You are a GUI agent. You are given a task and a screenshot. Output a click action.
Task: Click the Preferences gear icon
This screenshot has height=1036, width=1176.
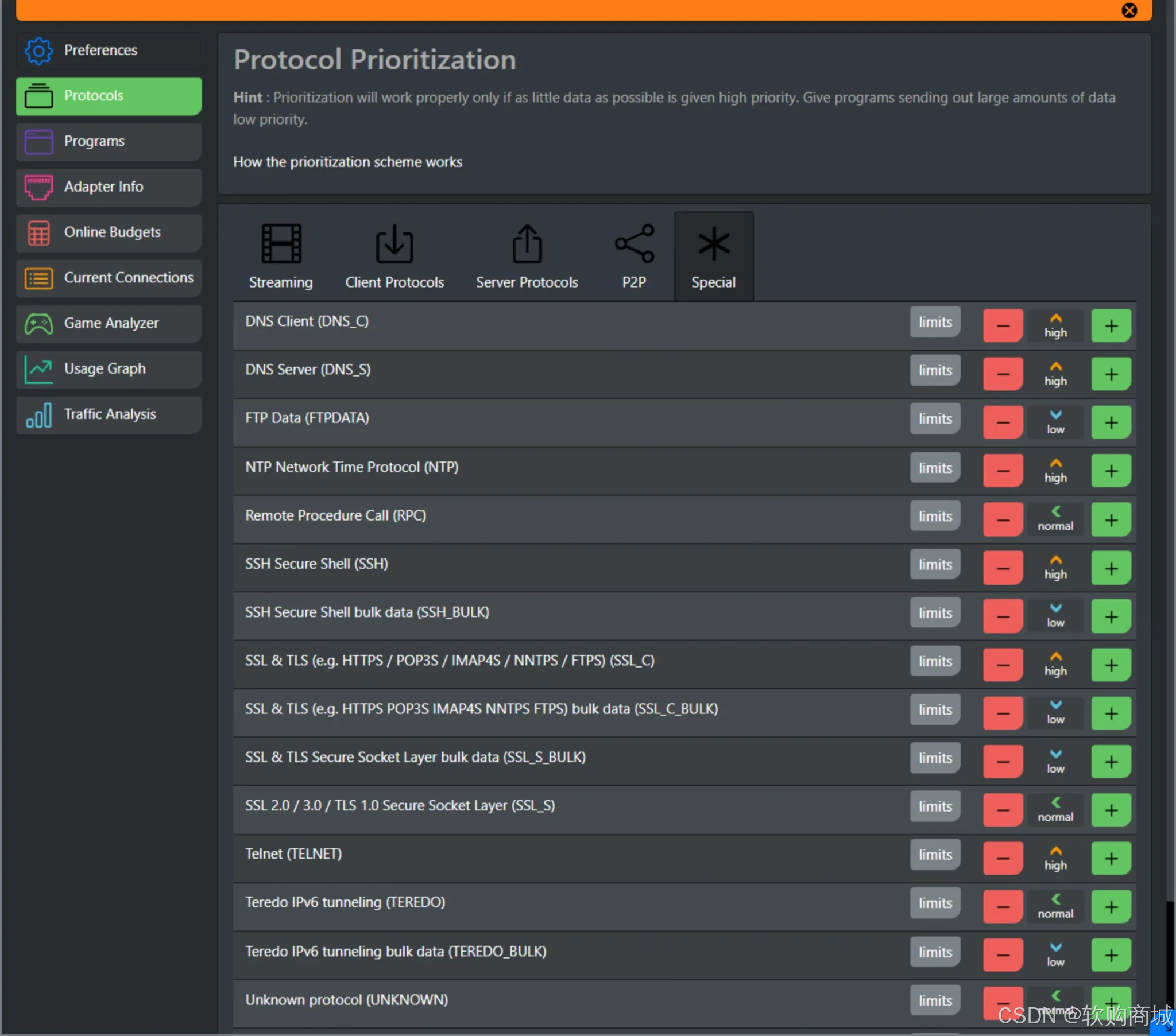click(38, 51)
